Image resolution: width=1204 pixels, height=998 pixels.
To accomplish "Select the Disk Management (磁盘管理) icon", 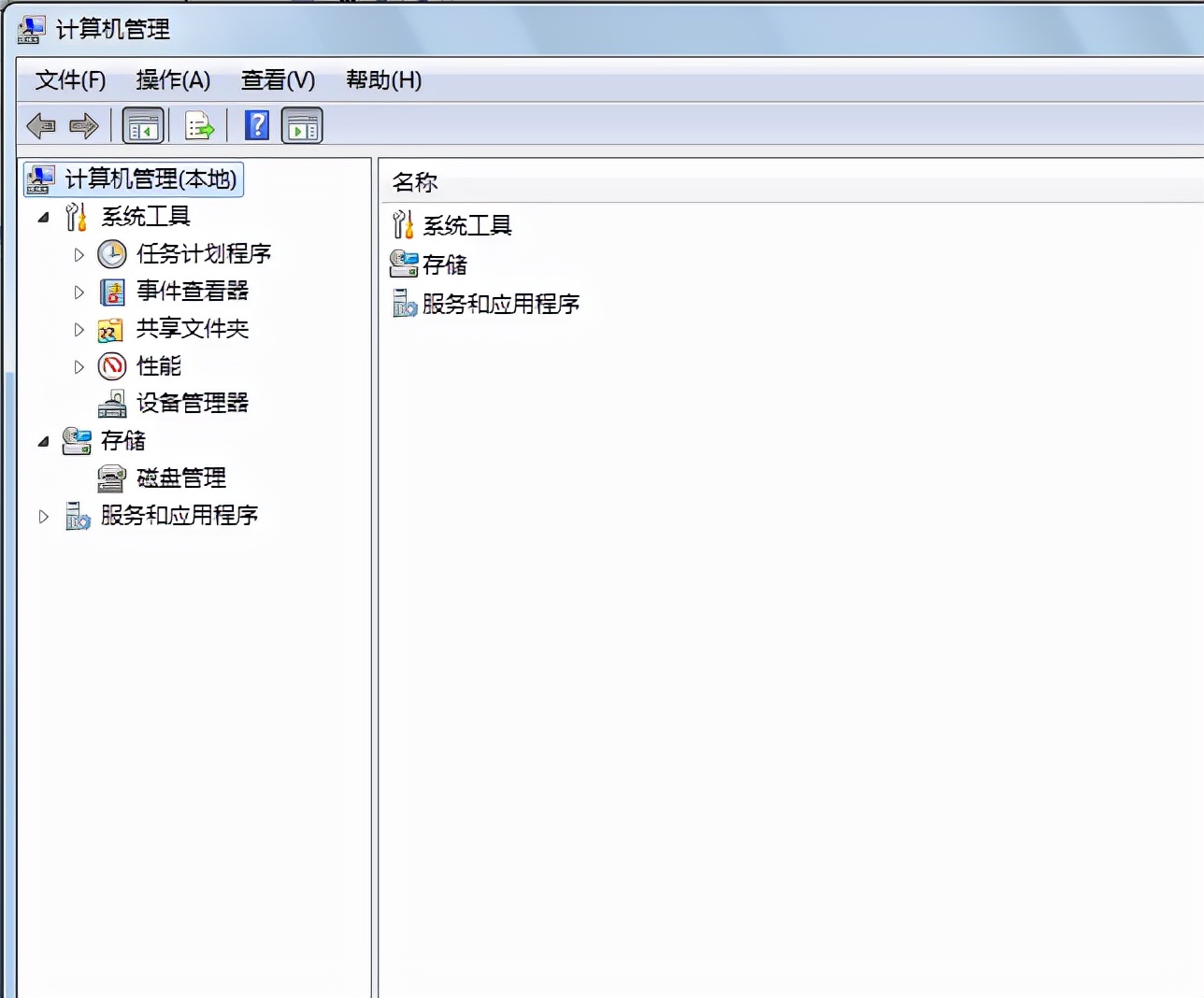I will click(x=112, y=478).
